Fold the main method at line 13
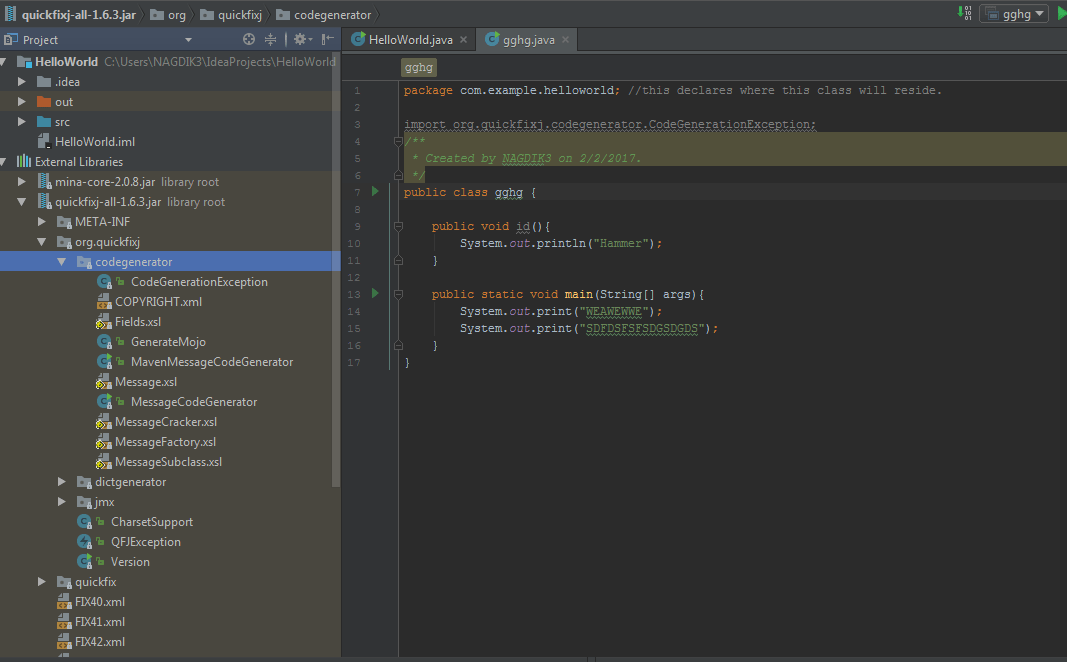 398,294
